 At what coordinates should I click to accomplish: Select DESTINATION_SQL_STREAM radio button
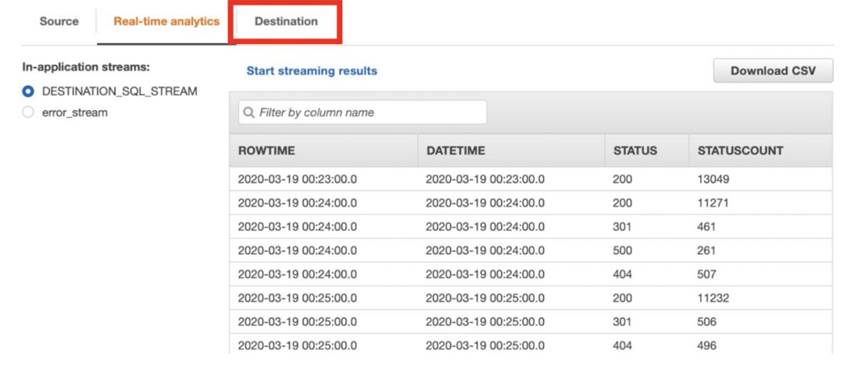click(28, 91)
